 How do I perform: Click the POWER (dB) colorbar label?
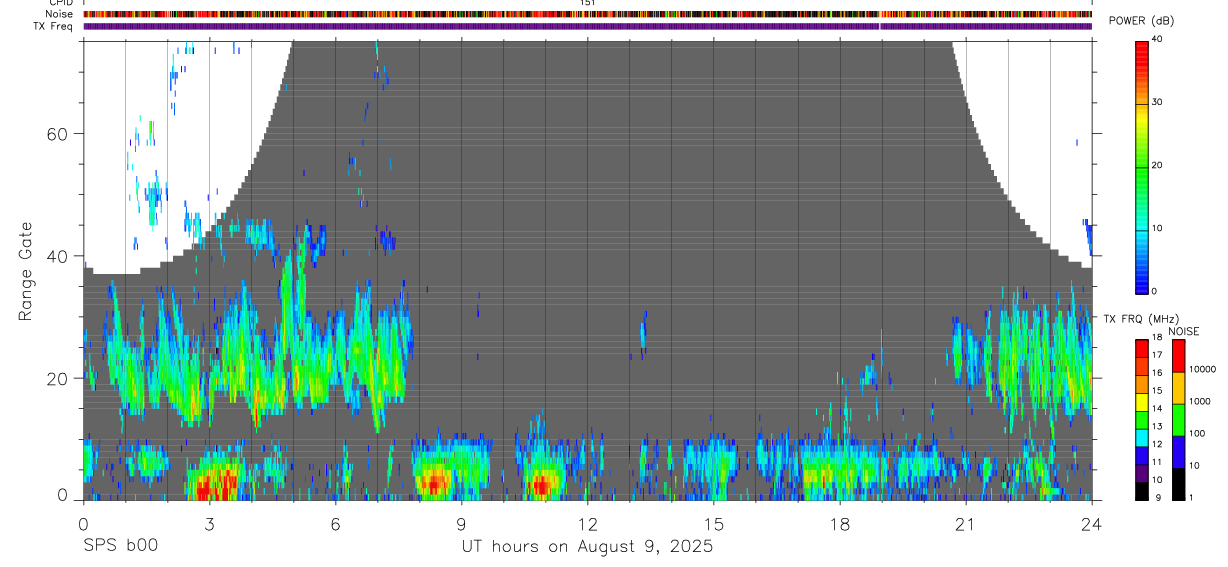coord(1143,21)
